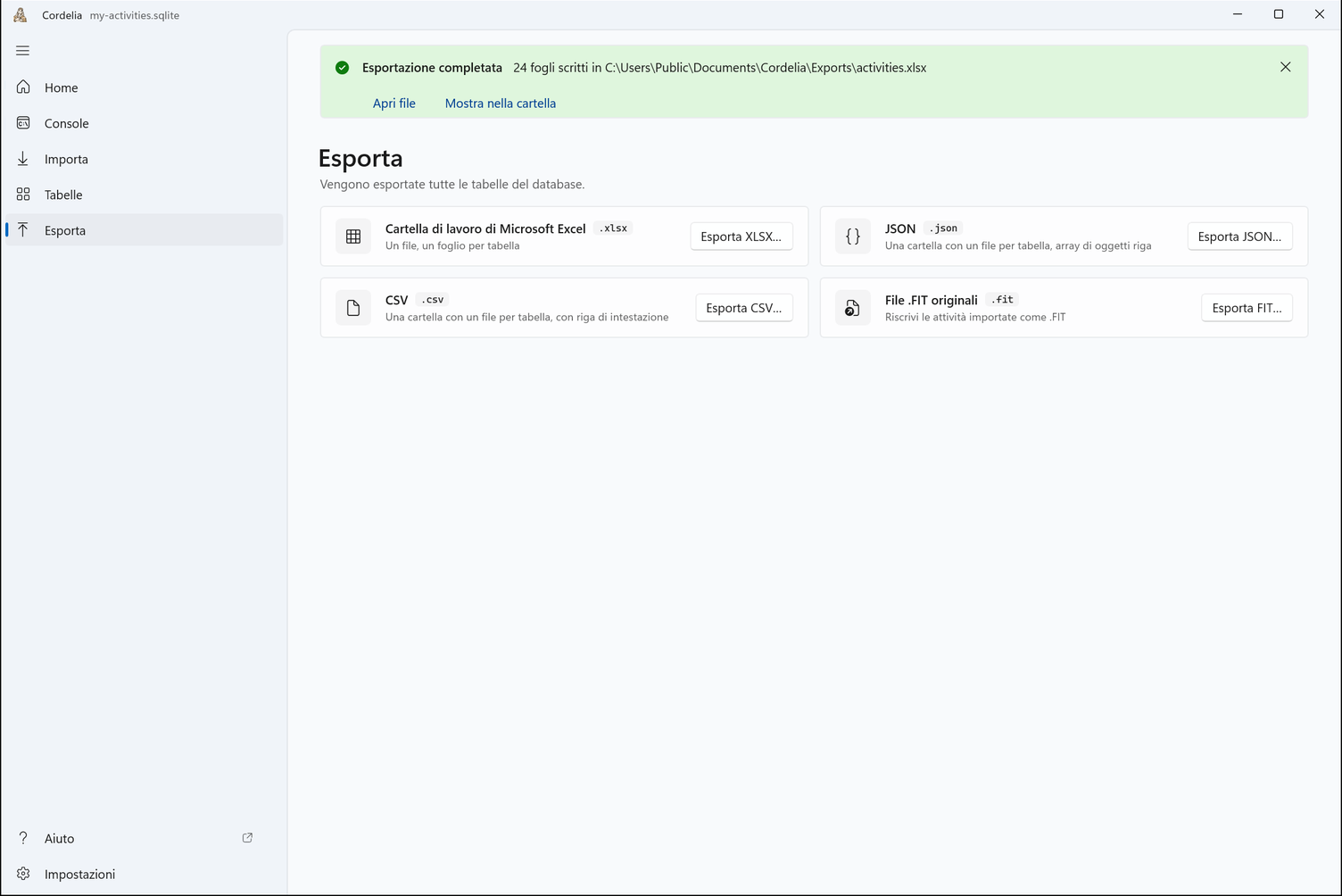
Task: Click the Esporta upload arrow icon
Action: (x=23, y=229)
